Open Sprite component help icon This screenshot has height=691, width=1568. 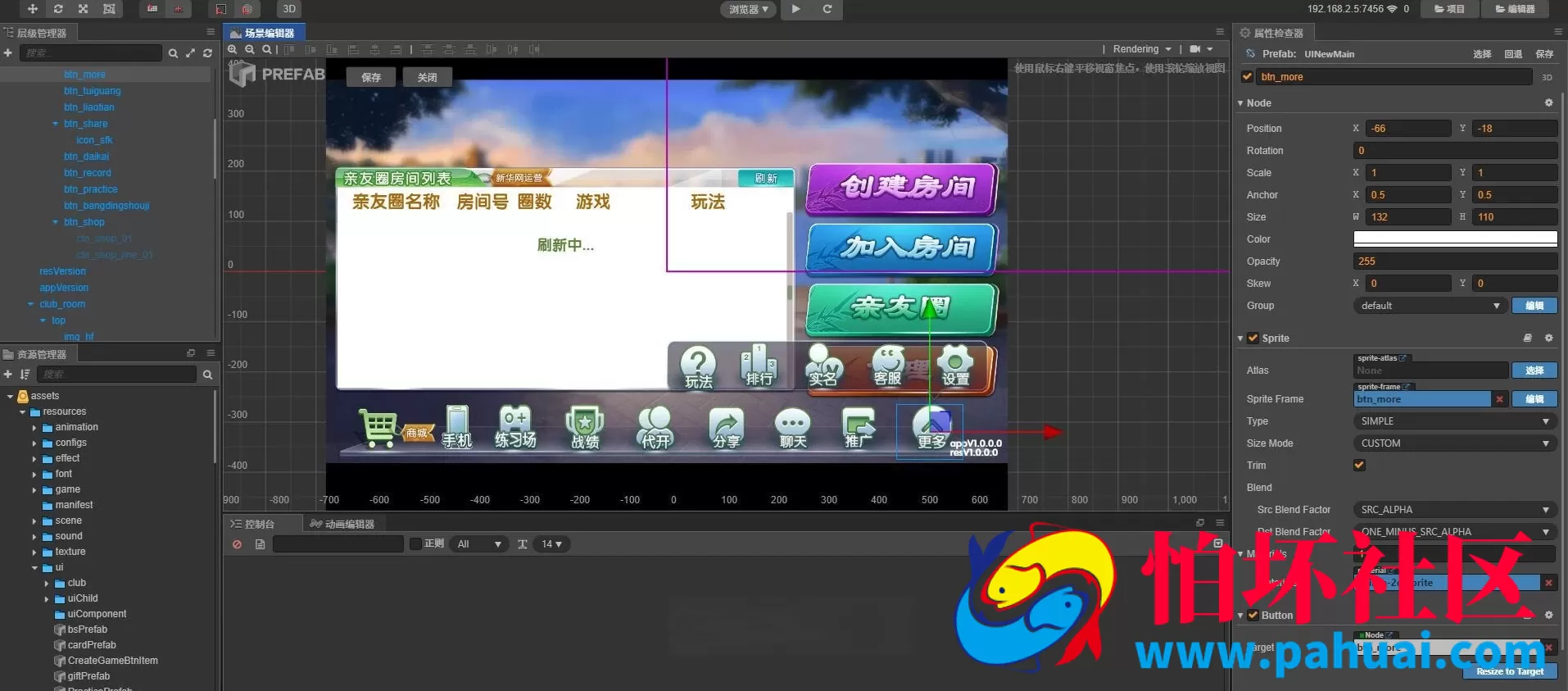click(x=1527, y=338)
